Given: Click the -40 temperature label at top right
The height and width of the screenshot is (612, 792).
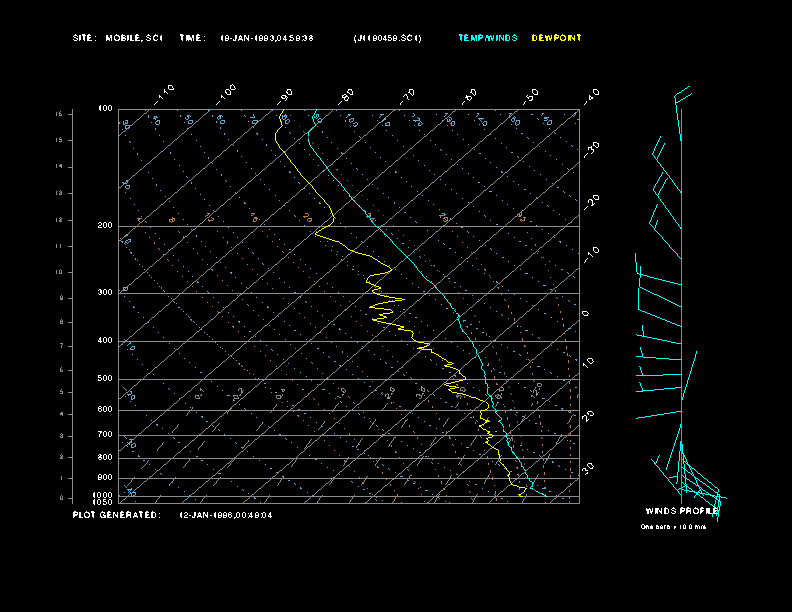Looking at the screenshot, I should [591, 96].
